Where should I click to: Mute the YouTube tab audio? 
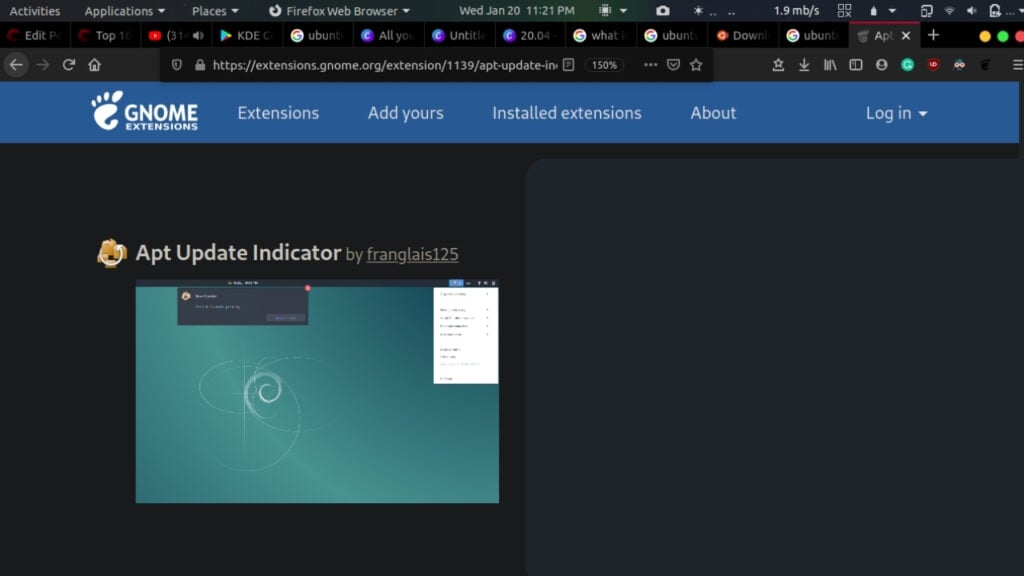point(199,35)
